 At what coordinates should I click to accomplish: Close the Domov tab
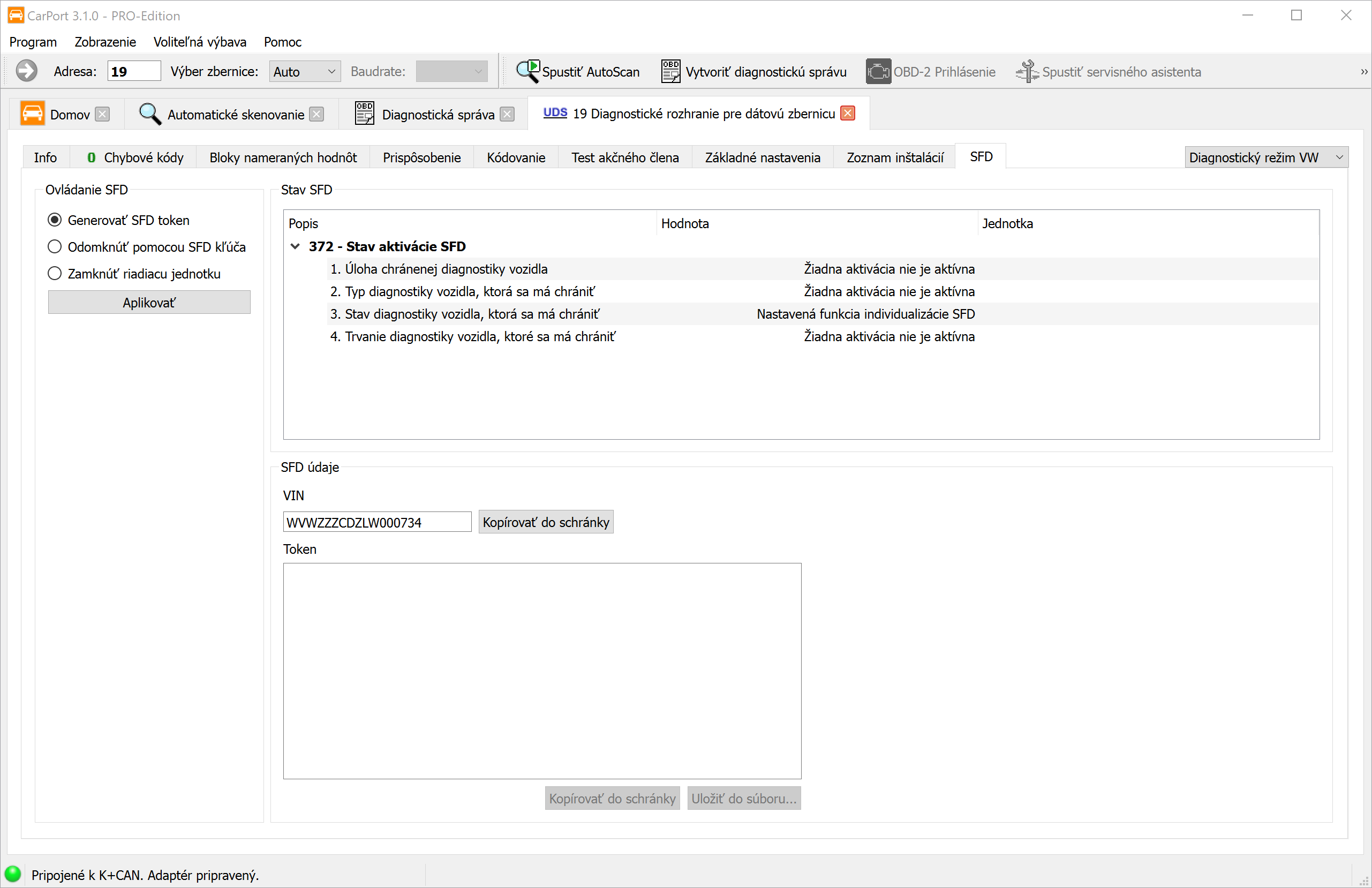(x=102, y=114)
